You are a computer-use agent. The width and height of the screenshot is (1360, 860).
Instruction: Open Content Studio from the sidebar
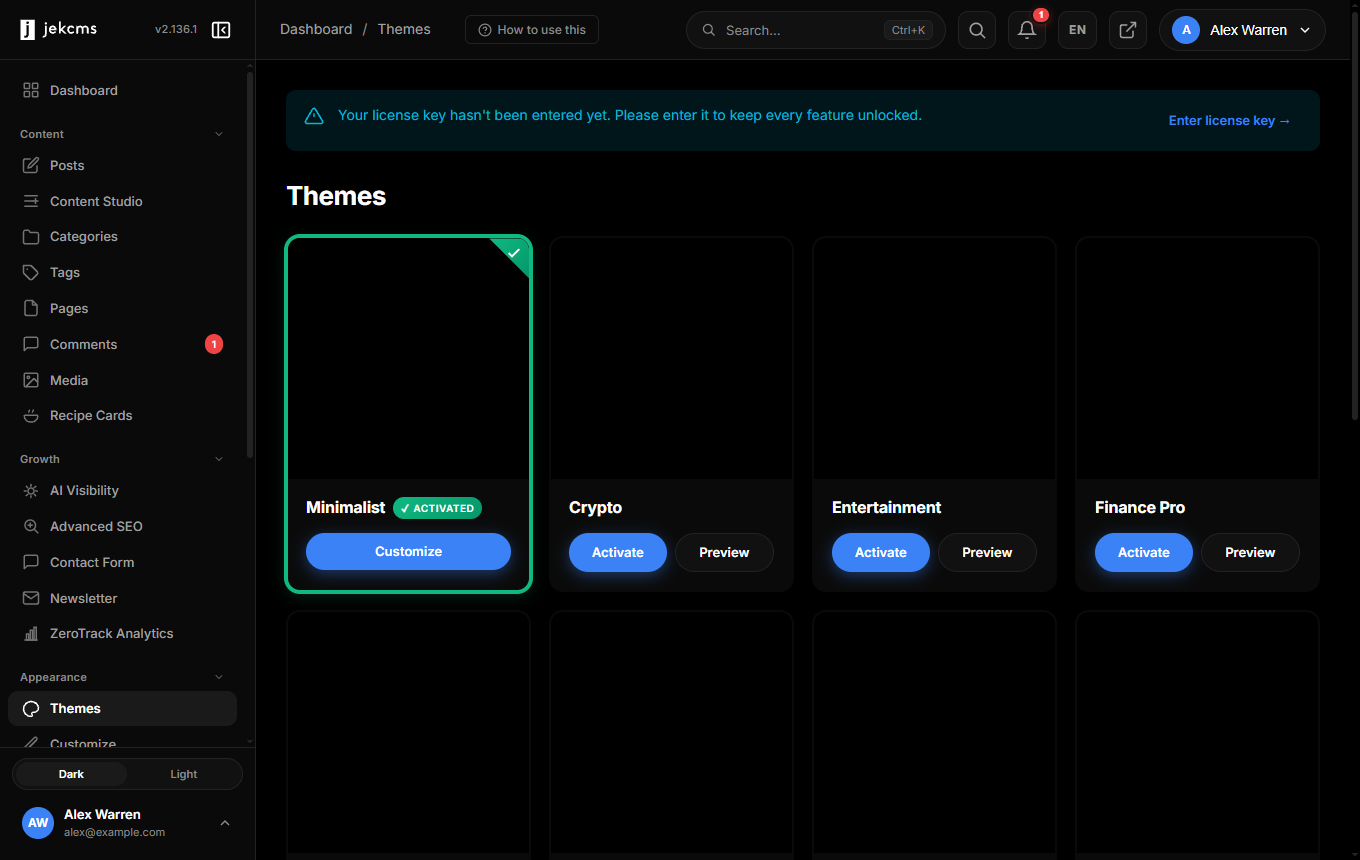tap(122, 201)
